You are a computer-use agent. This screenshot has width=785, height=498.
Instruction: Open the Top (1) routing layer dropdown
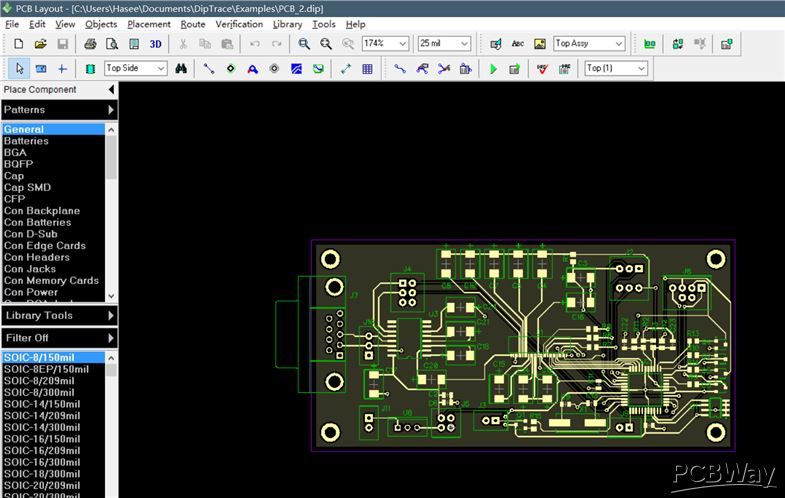[x=616, y=68]
